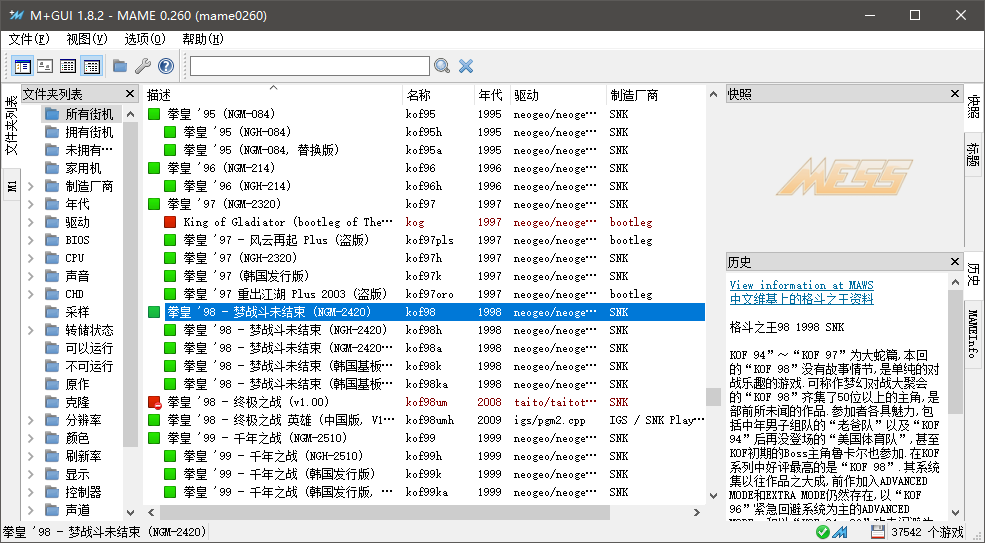Focus the game search input field
The image size is (985, 543).
pos(310,66)
